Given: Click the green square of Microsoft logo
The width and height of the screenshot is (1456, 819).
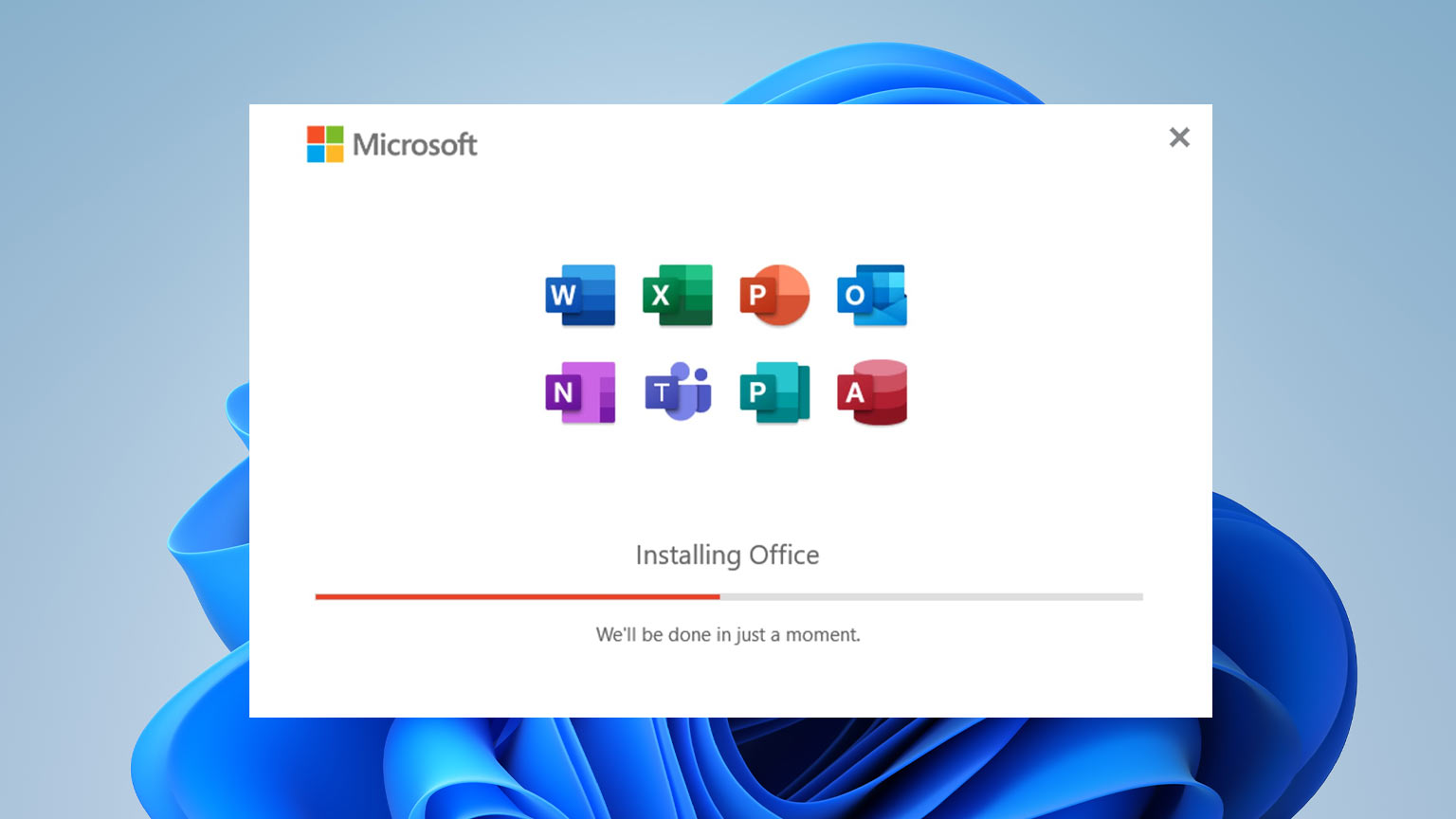Looking at the screenshot, I should [x=337, y=134].
